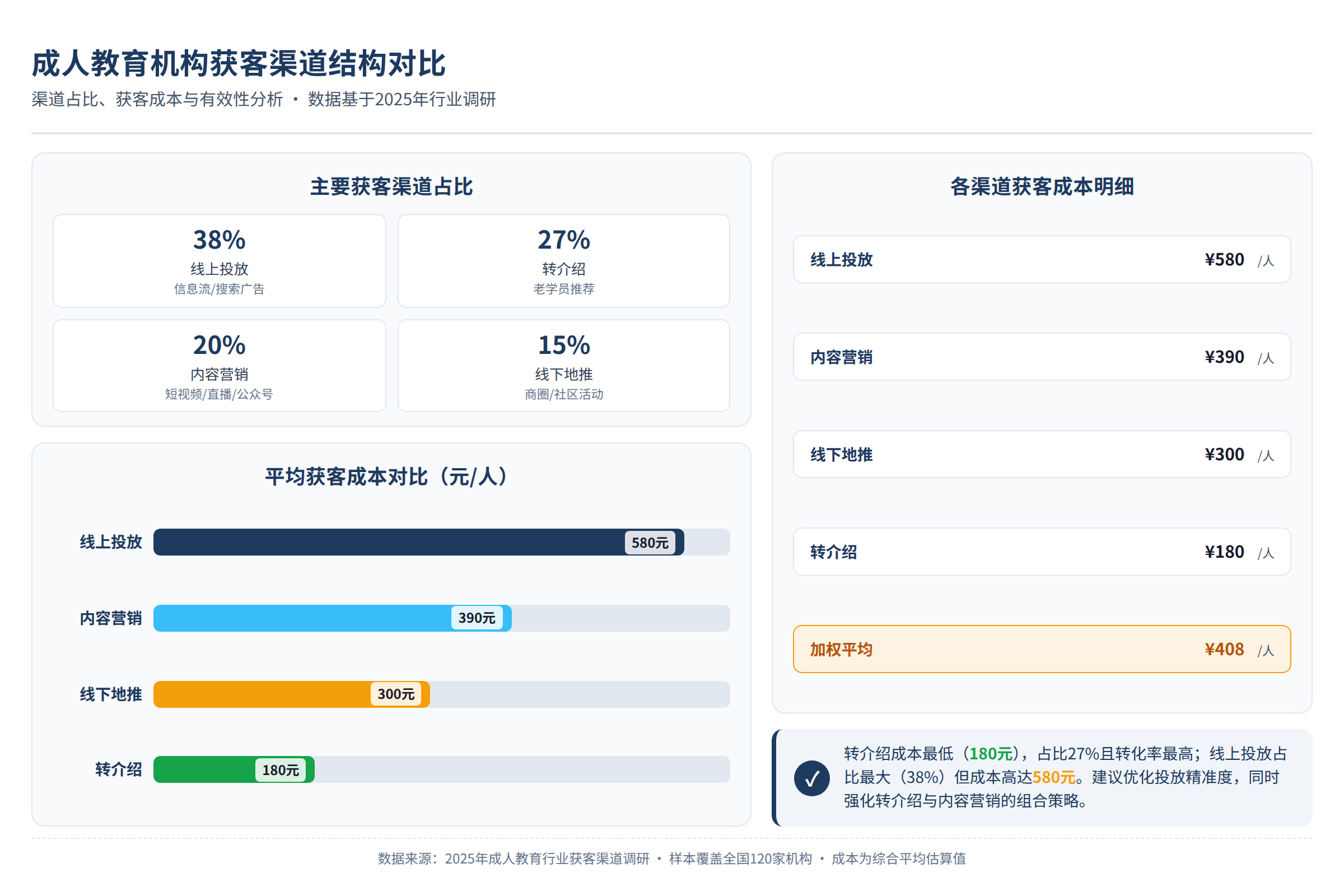Click the heading 各渠道获客成本明细
Image resolution: width=1344 pixels, height=896 pixels.
pyautogui.click(x=1041, y=186)
